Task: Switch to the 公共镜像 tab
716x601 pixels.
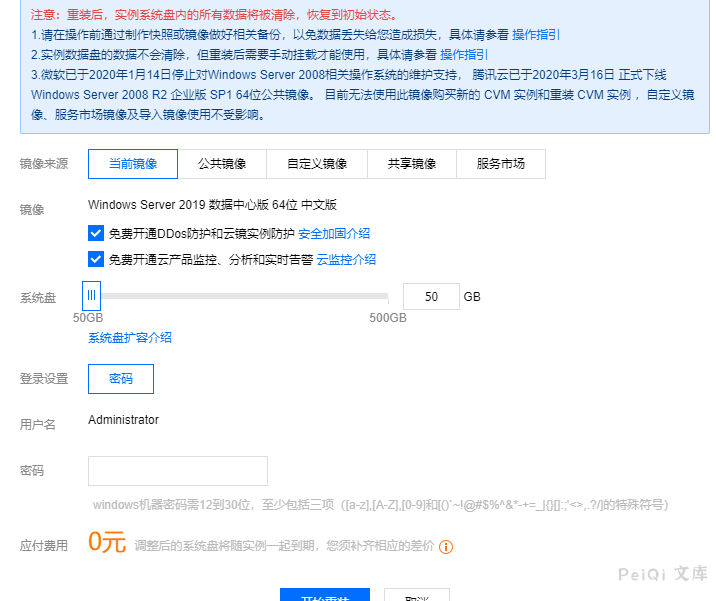Action: [222, 164]
